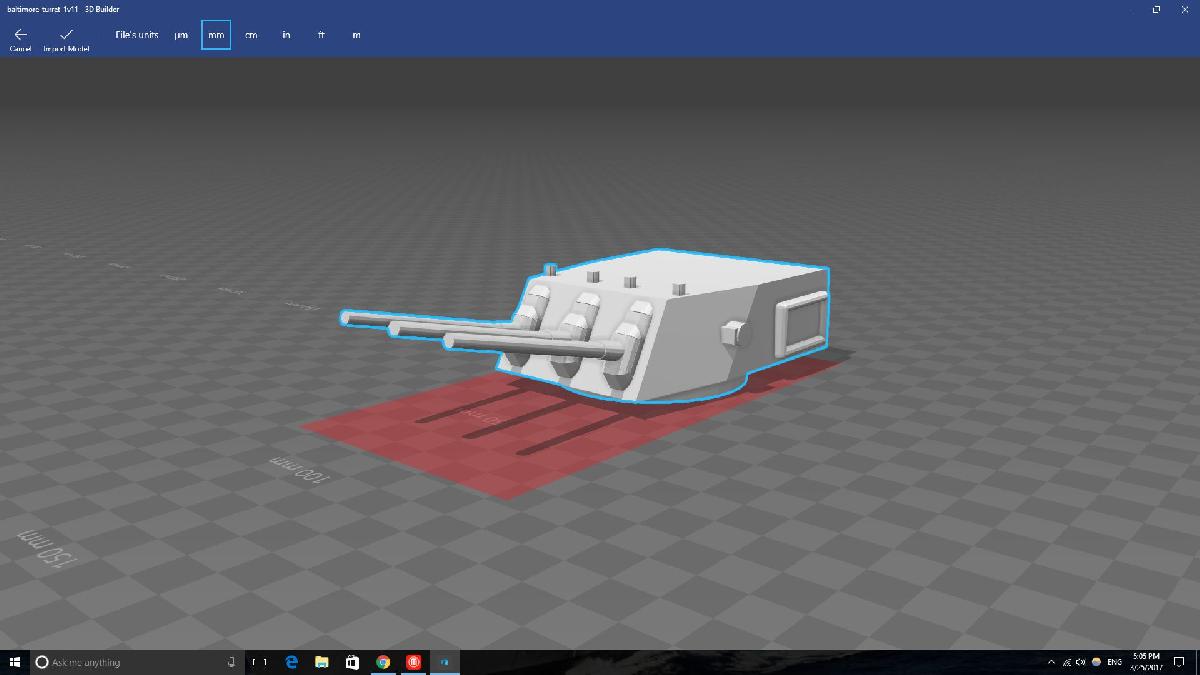Viewport: 1200px width, 675px height.
Task: Open the Windows Store taskbar icon
Action: 352,662
